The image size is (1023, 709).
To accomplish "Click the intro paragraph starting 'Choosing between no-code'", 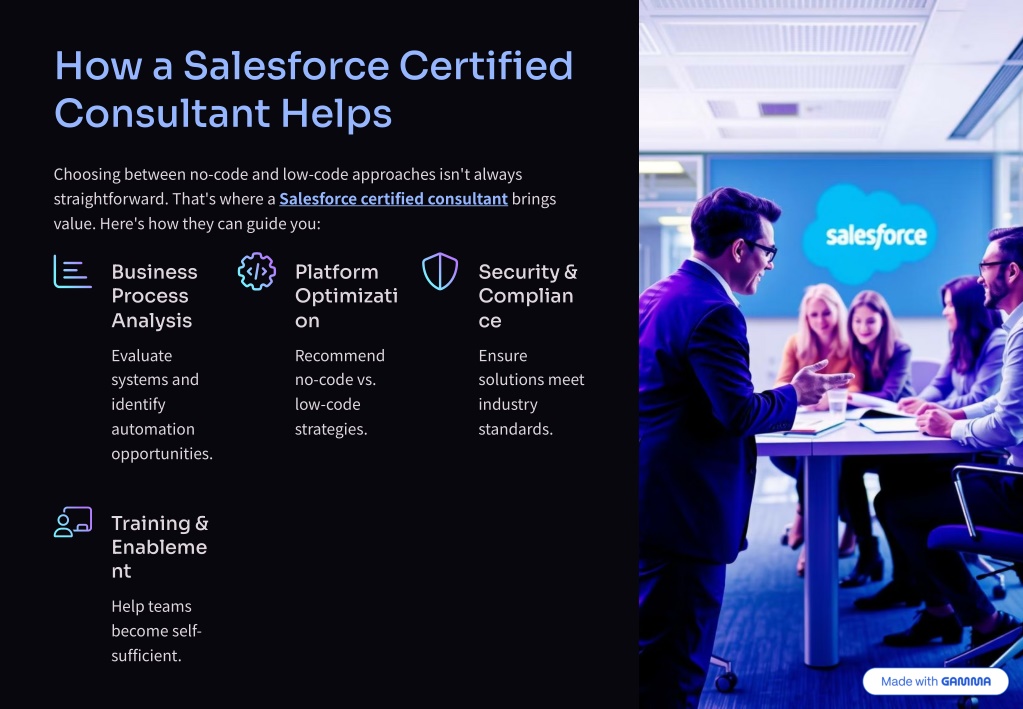I will (x=305, y=199).
